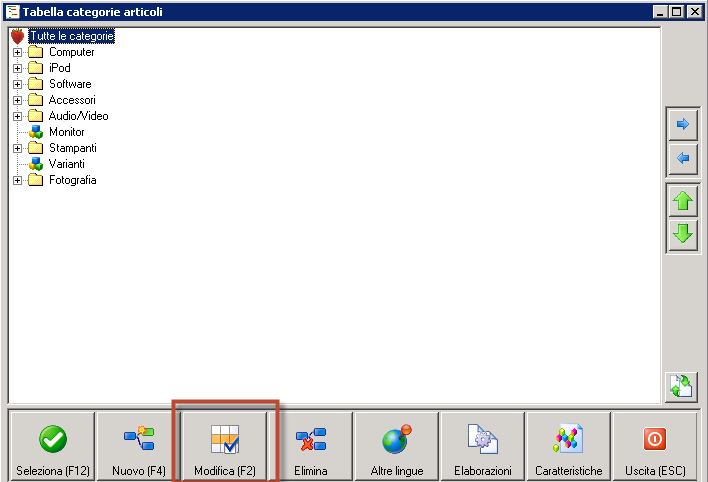The height and width of the screenshot is (482, 708).
Task: Select the Software category label
Action: pos(70,84)
